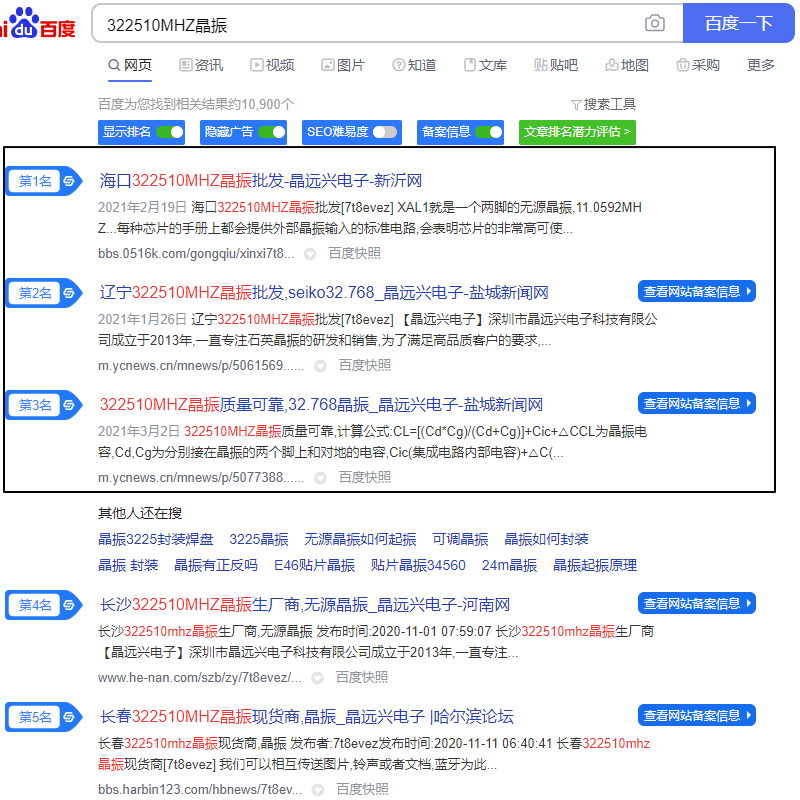Screen dimensions: 800x800
Task: Enable the SEO难易度 switch
Action: pyautogui.click(x=385, y=132)
